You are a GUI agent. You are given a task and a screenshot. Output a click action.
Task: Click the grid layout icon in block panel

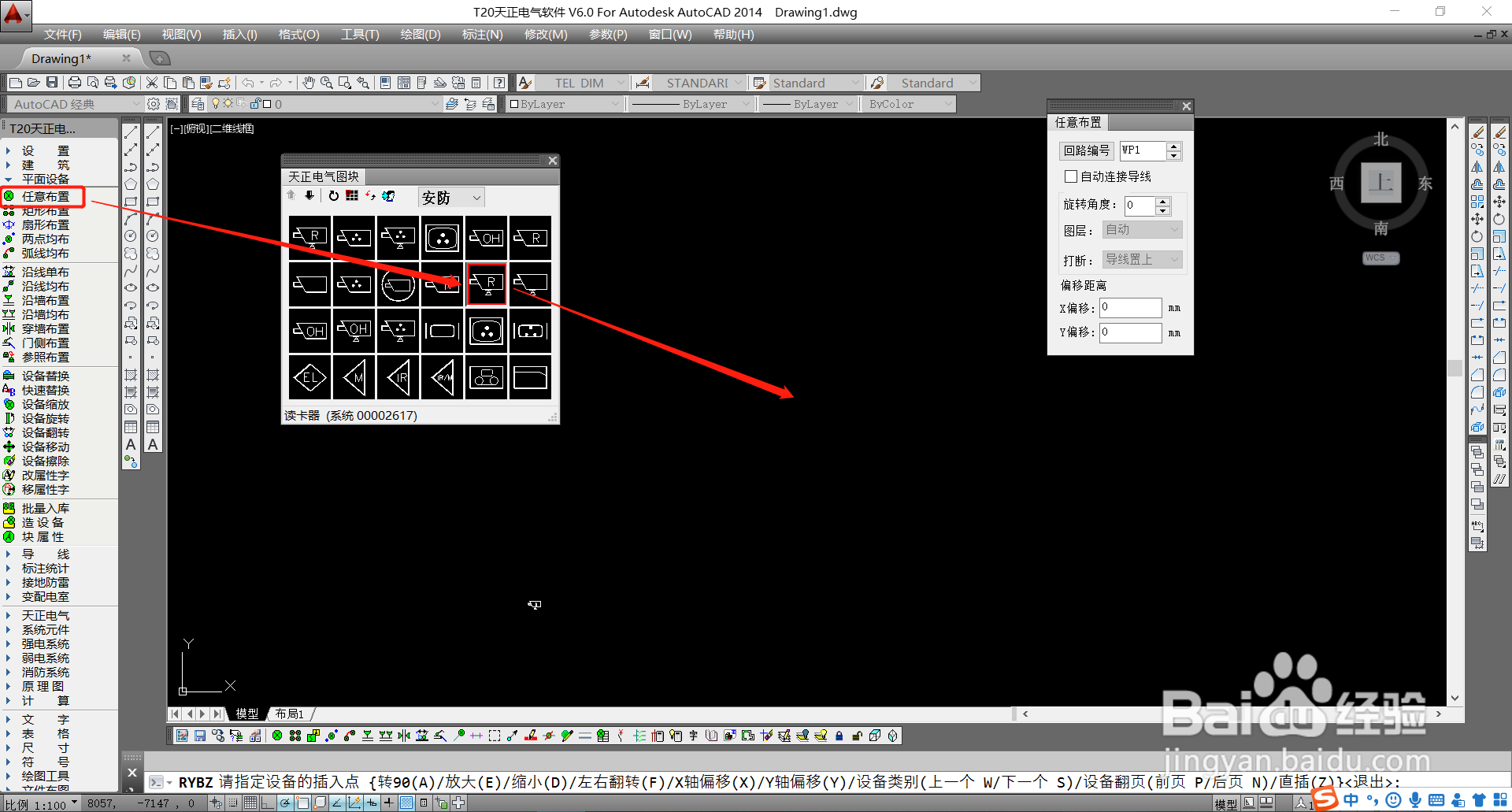click(352, 196)
